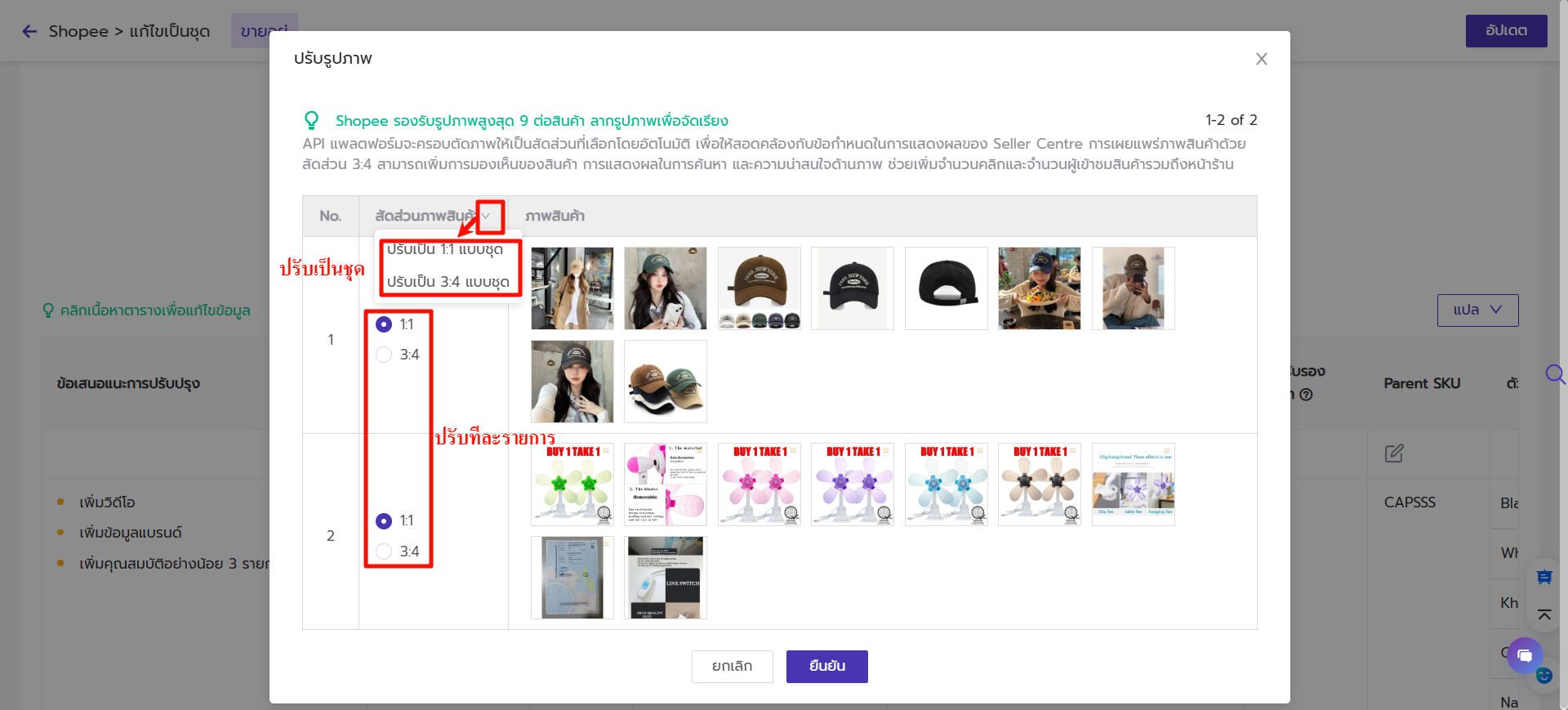Select 1:1 radio for row 2
Image resolution: width=1568 pixels, height=710 pixels.
[x=384, y=520]
